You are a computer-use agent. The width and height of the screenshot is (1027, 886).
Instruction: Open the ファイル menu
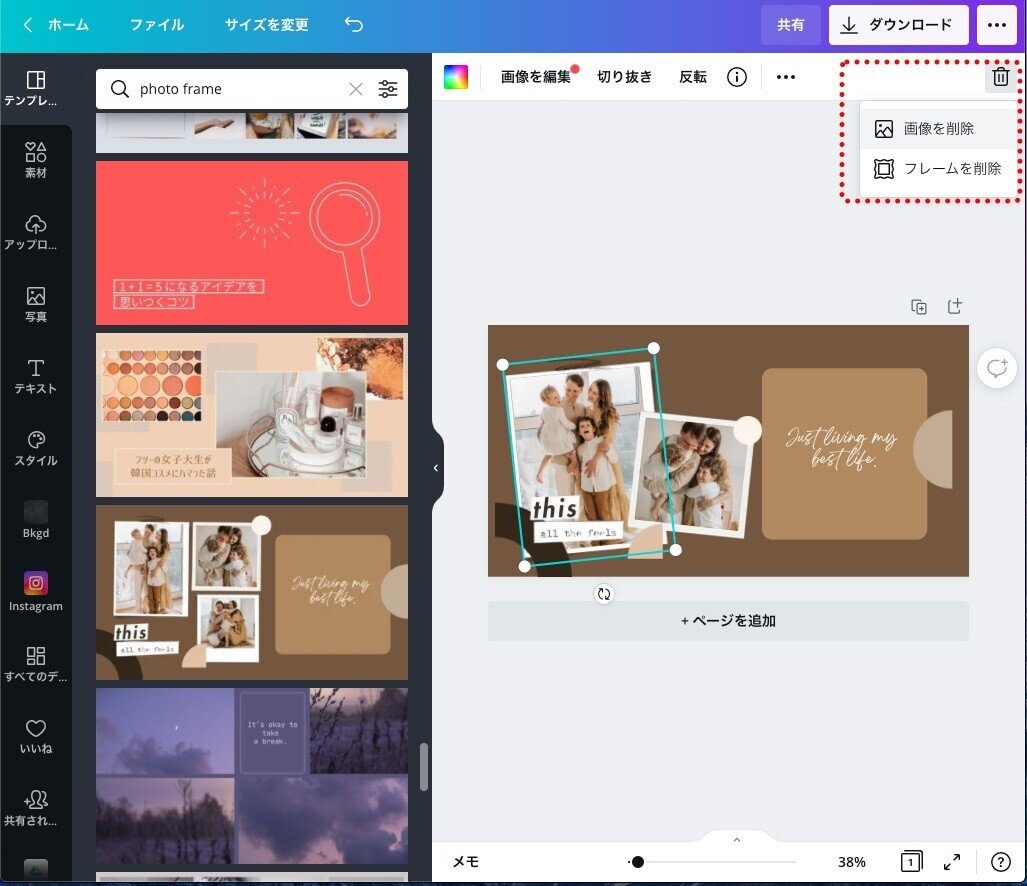point(156,24)
